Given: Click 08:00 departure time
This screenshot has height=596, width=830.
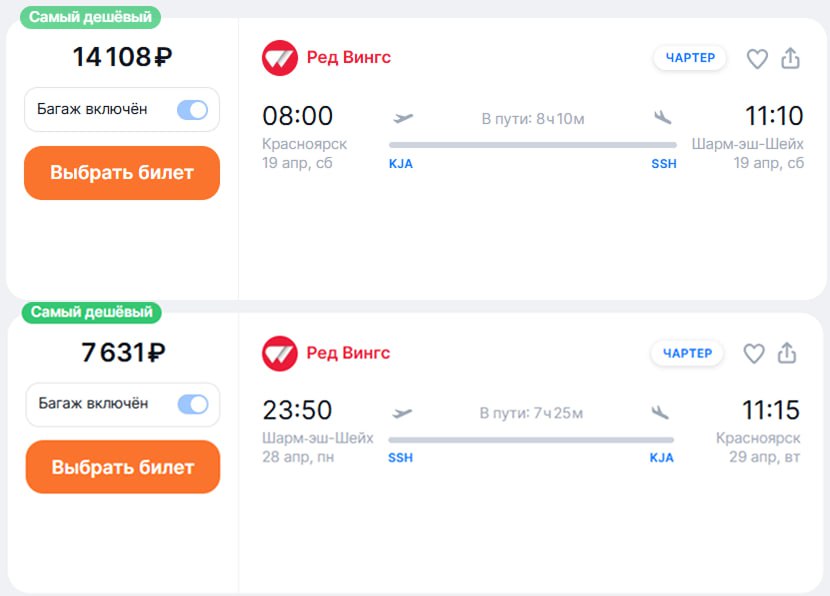Looking at the screenshot, I should pyautogui.click(x=297, y=116).
